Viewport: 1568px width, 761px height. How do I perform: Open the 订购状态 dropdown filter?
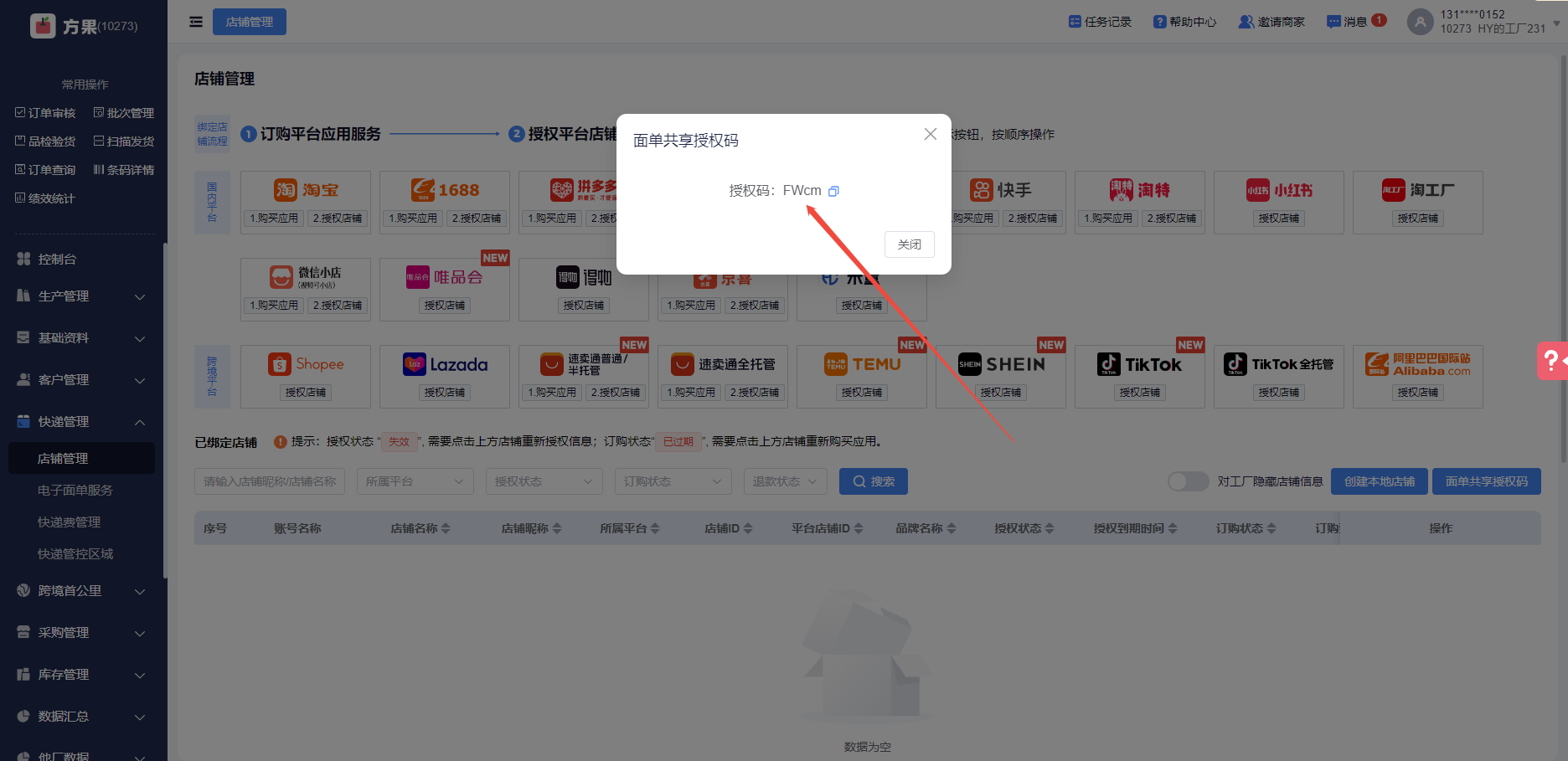(x=673, y=481)
